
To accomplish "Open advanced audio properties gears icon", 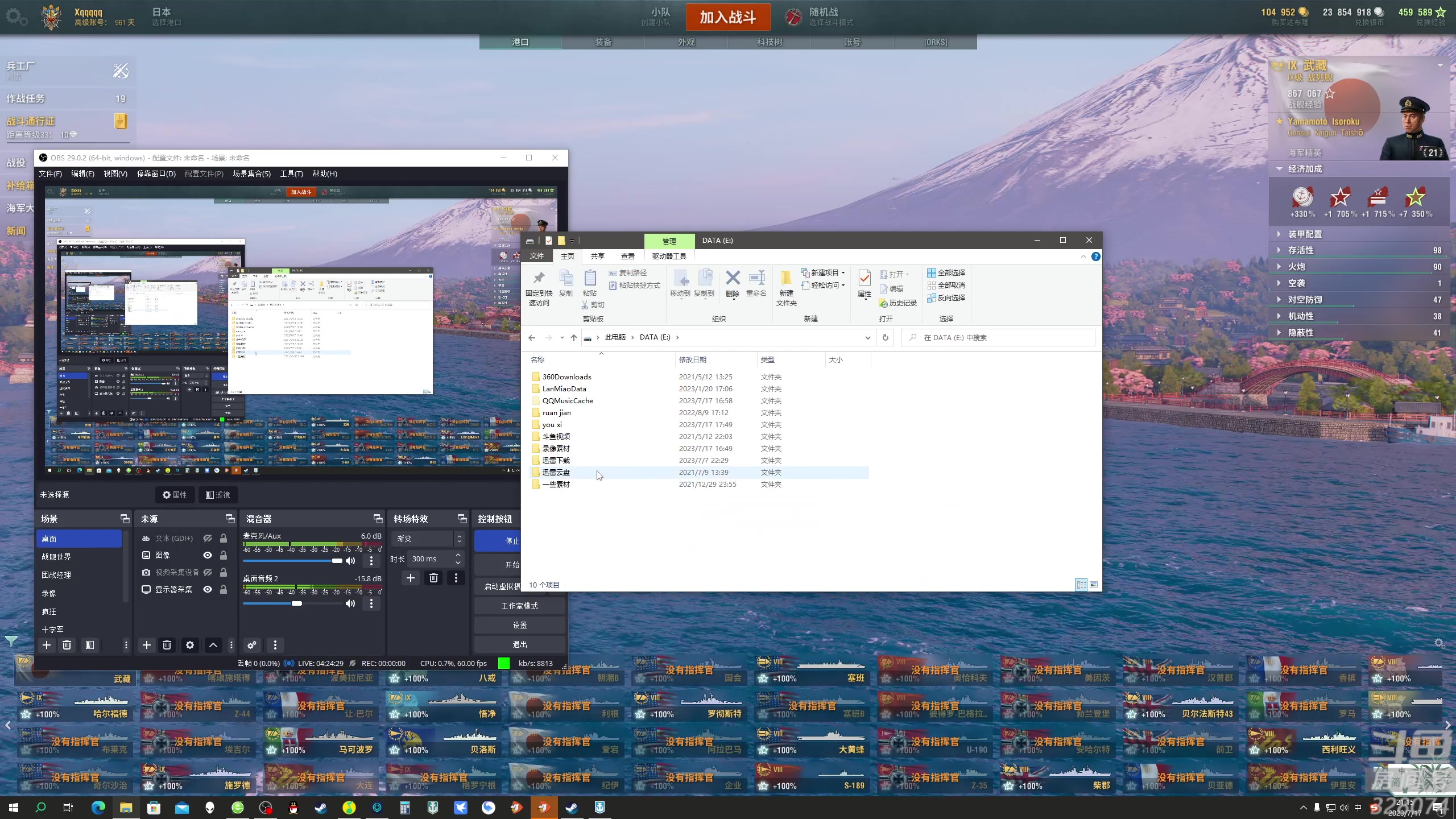I will point(251,645).
